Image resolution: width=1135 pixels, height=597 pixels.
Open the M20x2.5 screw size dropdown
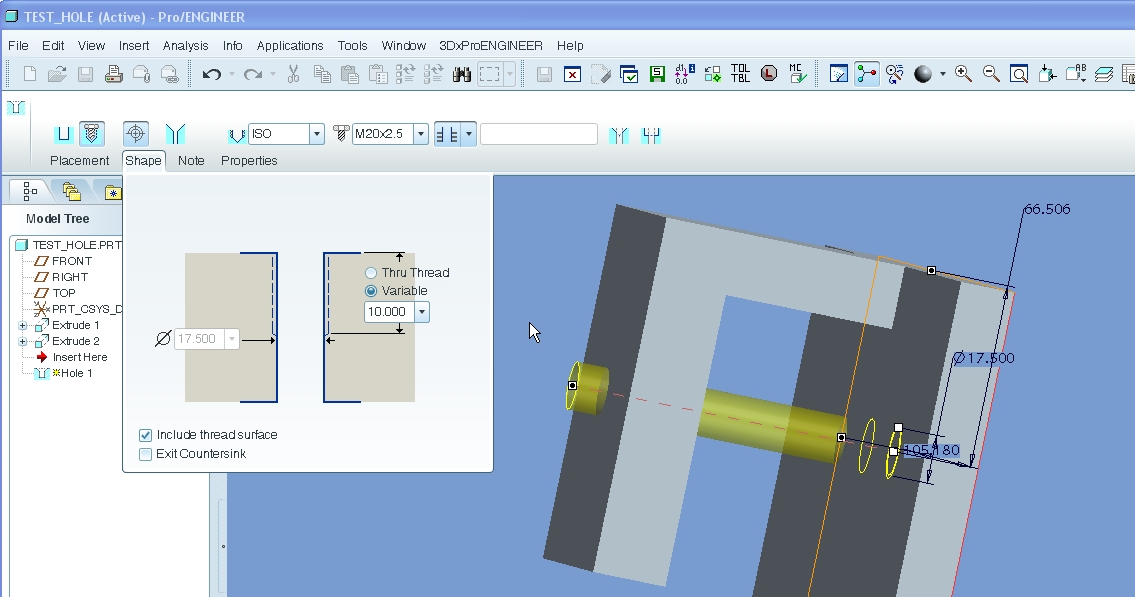pos(421,134)
